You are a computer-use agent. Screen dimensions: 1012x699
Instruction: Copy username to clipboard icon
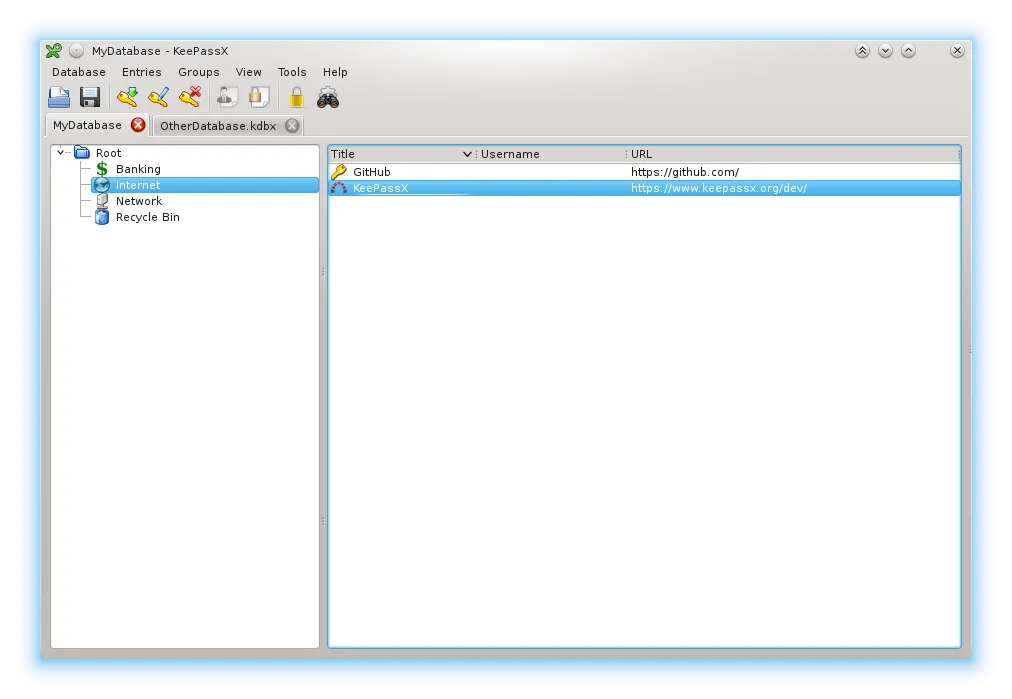point(227,97)
